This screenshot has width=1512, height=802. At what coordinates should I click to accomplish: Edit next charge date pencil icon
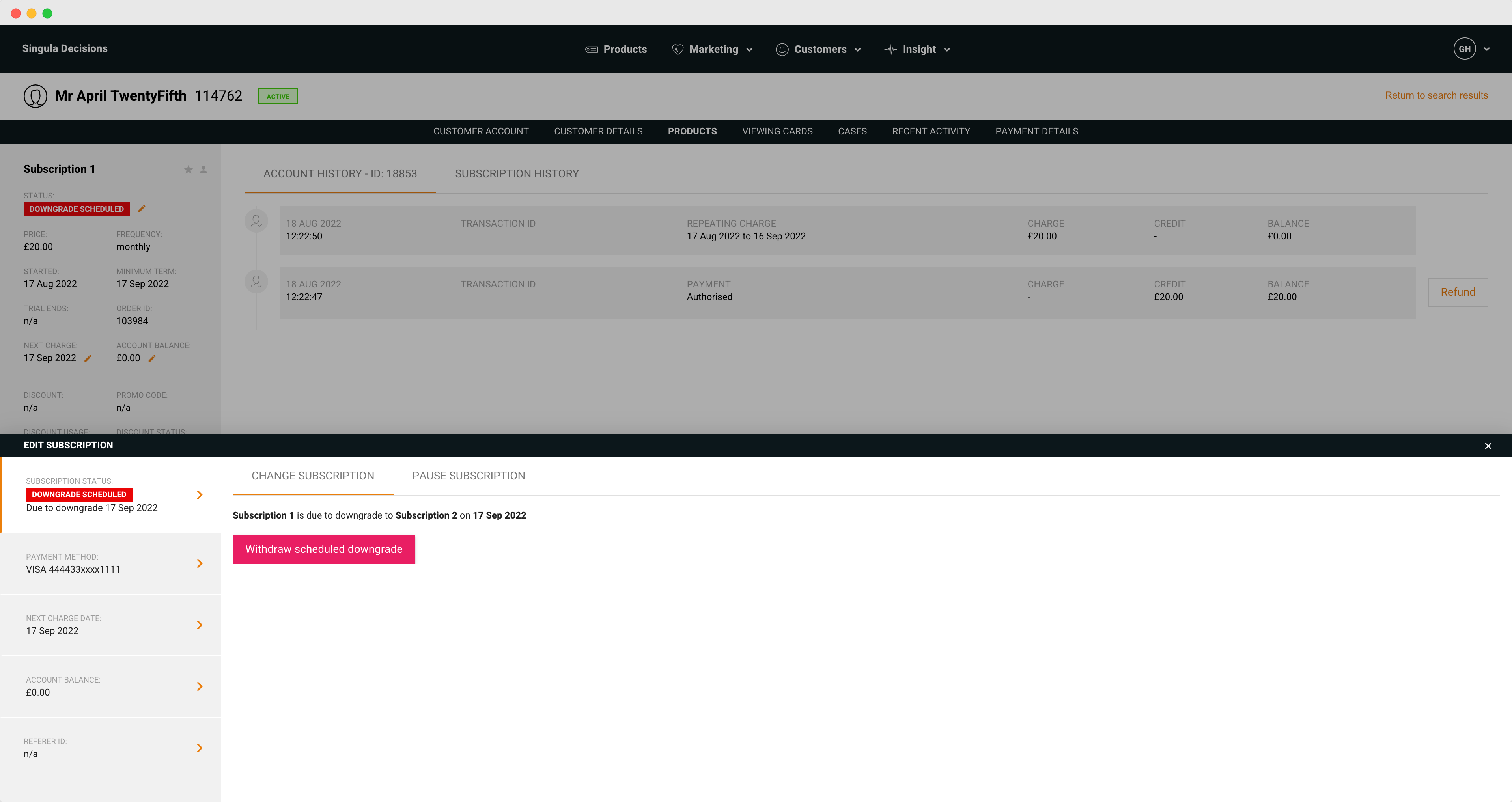88,358
